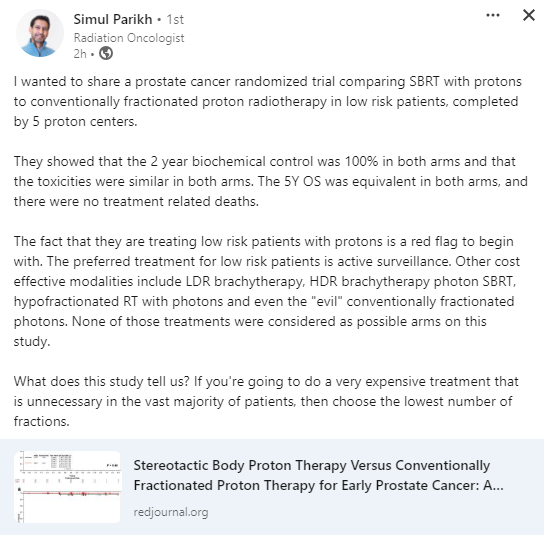Click the single word line 'study.'
Image resolution: width=544 pixels, height=542 pixels.
(x=32, y=342)
